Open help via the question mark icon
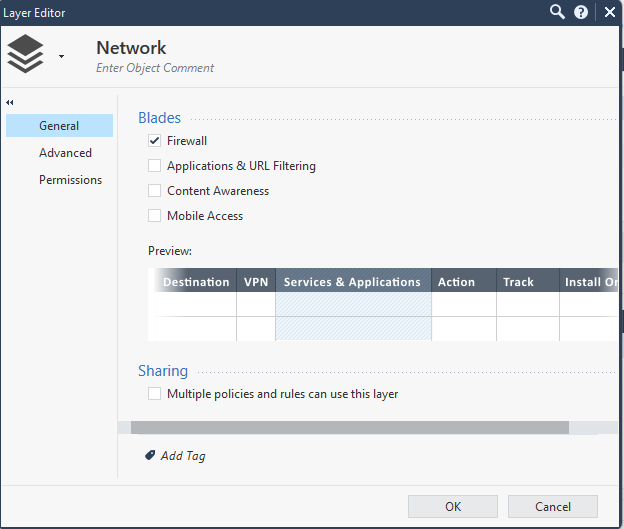 pyautogui.click(x=581, y=12)
